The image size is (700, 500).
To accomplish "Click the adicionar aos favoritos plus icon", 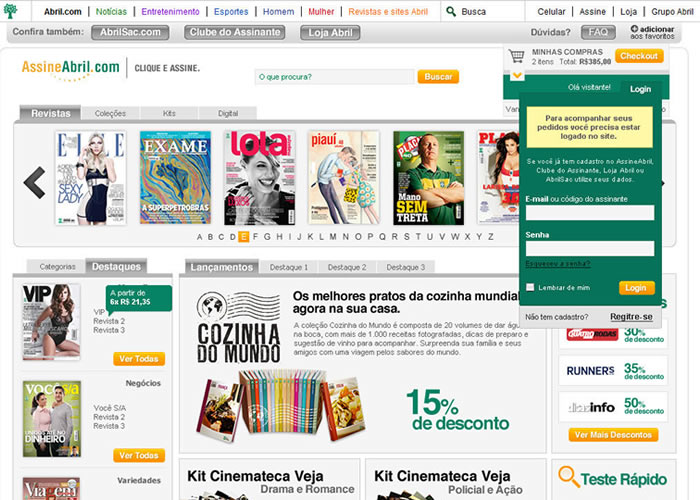I will click(634, 29).
